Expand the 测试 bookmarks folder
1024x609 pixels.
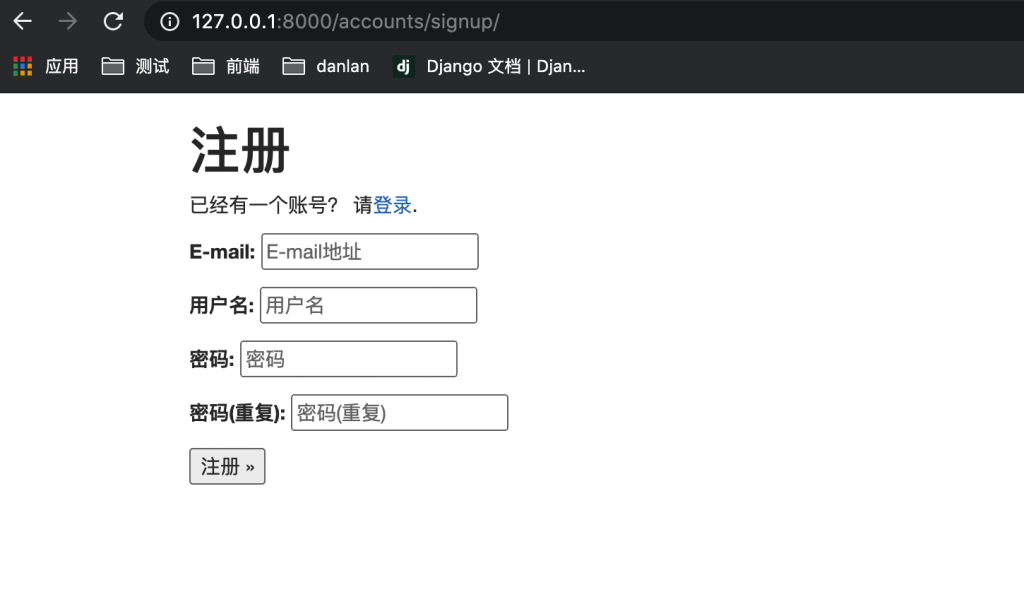pos(136,66)
